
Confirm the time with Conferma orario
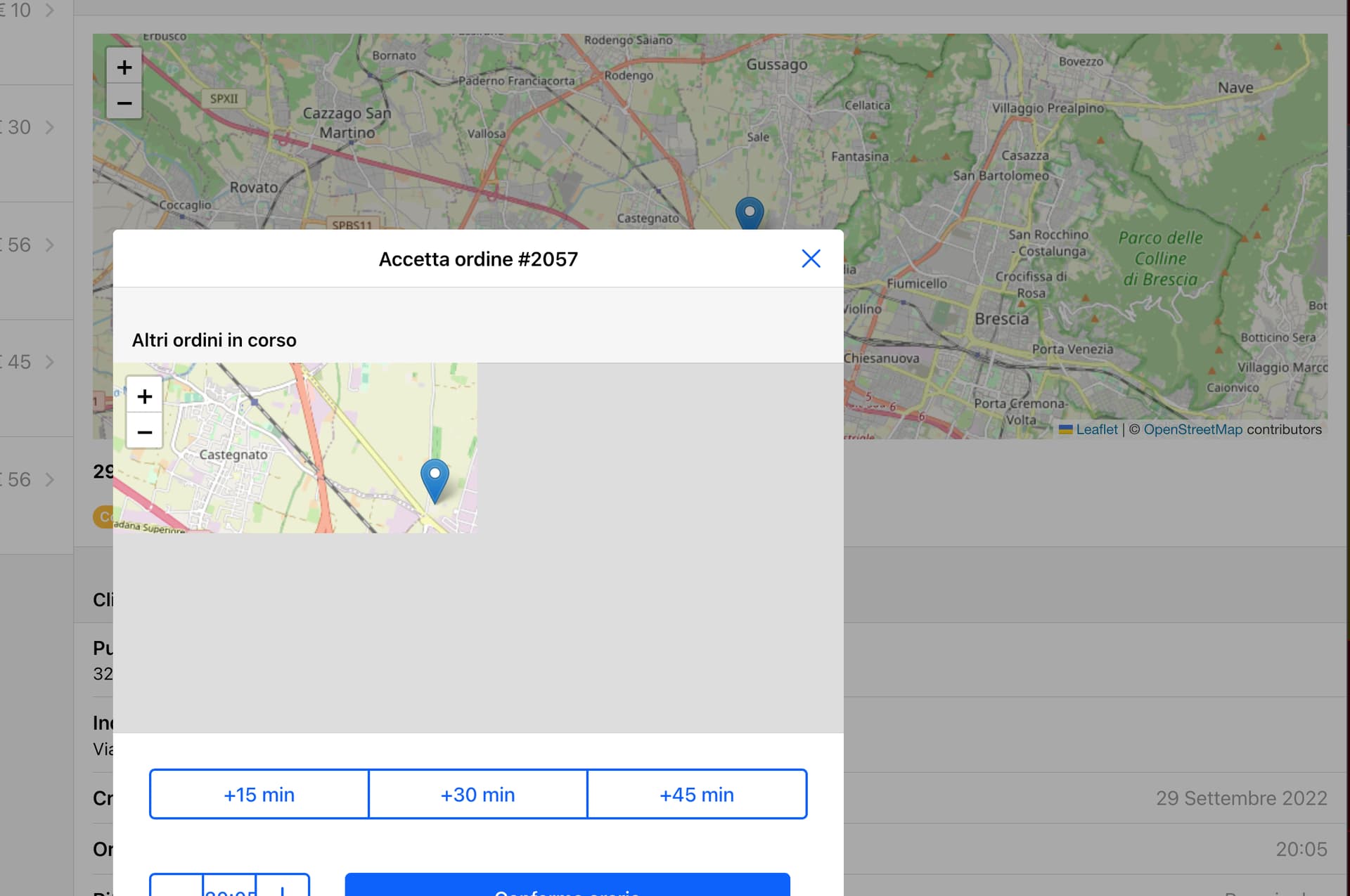(566, 890)
